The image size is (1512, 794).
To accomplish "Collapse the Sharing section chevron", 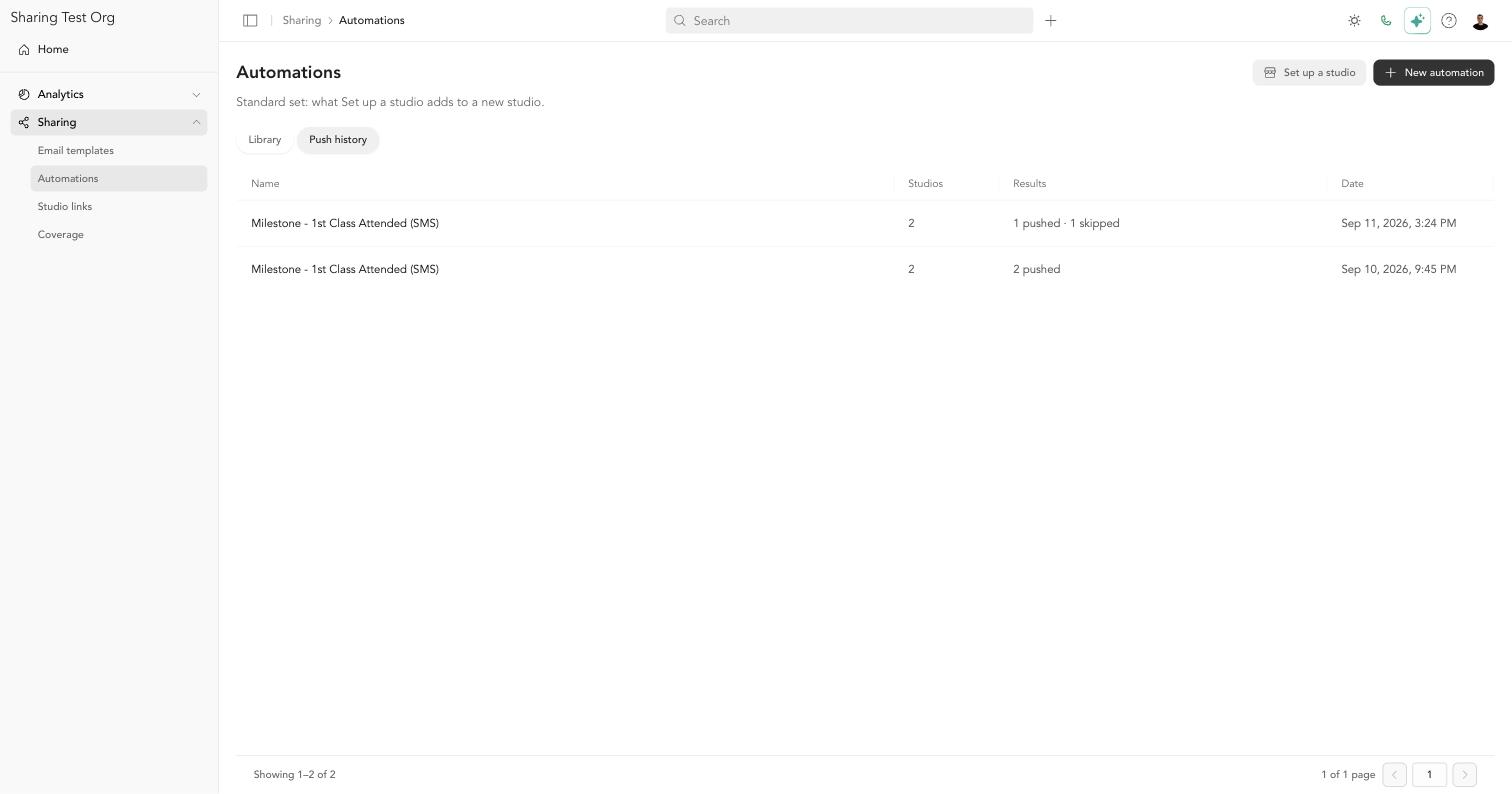I will click(x=196, y=122).
